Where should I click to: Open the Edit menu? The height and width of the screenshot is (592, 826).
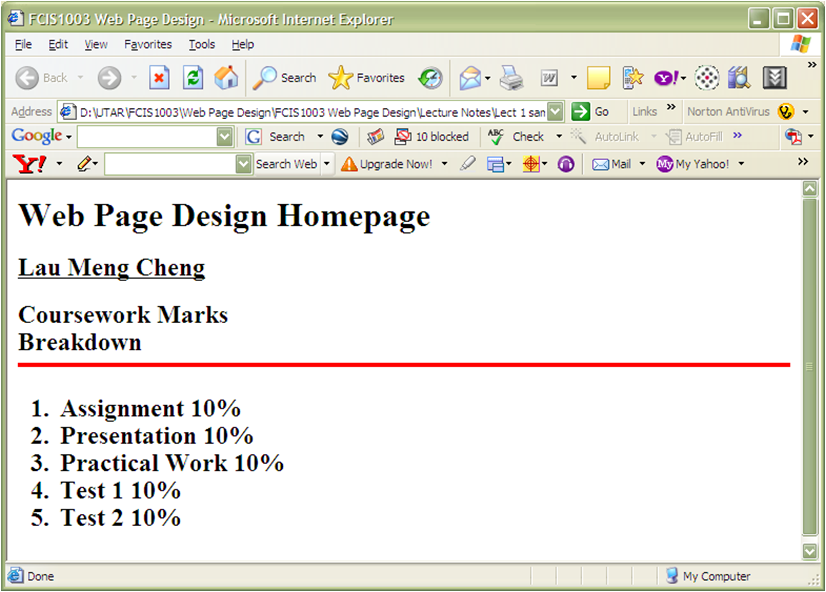point(58,44)
